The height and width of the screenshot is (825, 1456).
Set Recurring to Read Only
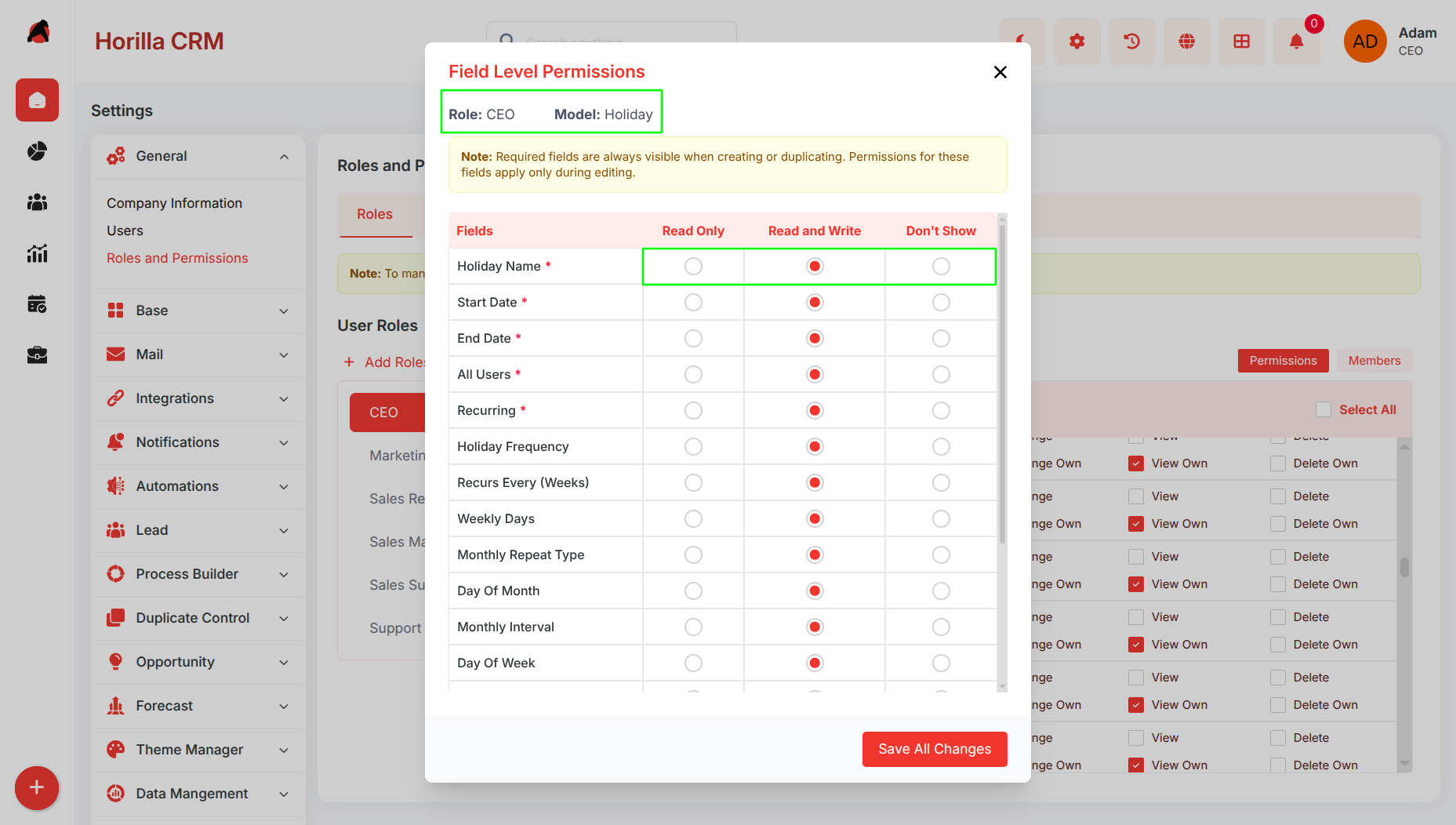[x=693, y=411]
